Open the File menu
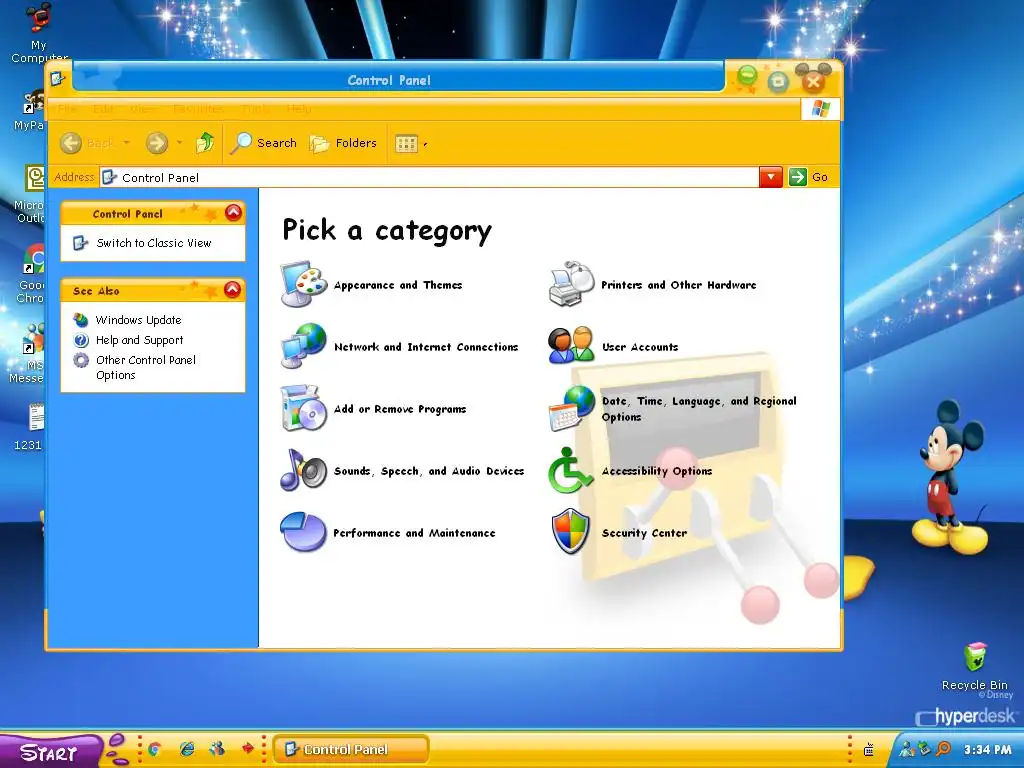 [67, 108]
